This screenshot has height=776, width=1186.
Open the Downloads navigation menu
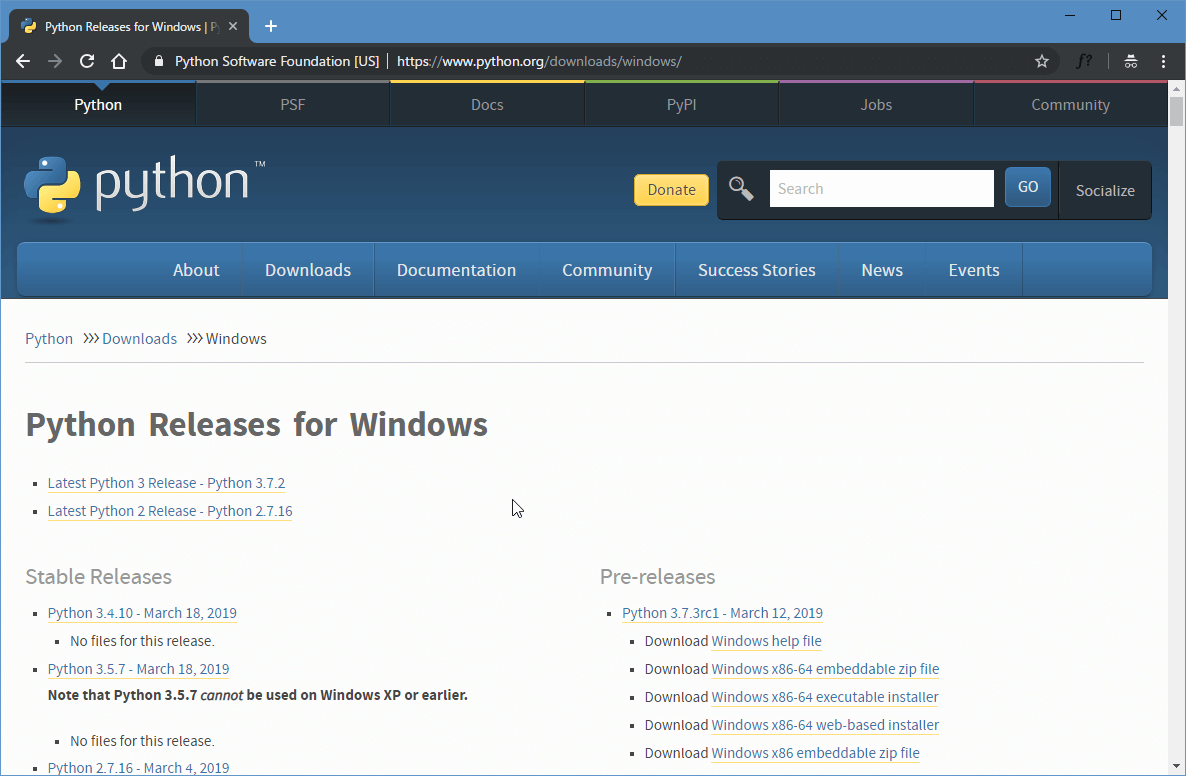(308, 270)
